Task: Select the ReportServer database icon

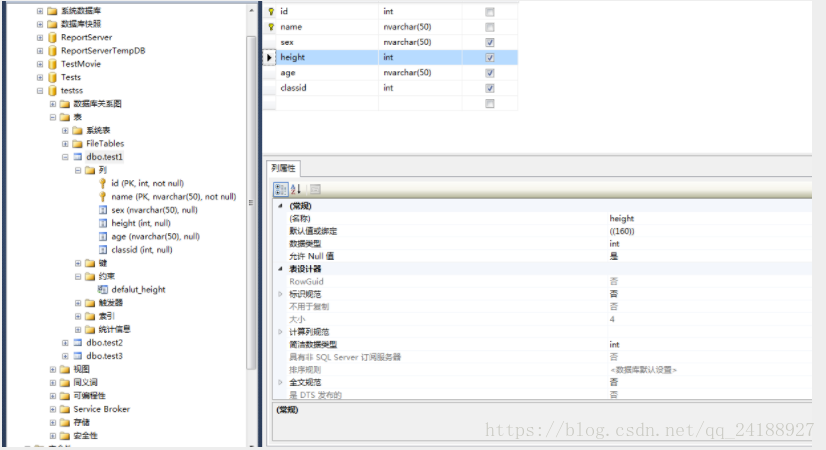Action: coord(52,37)
